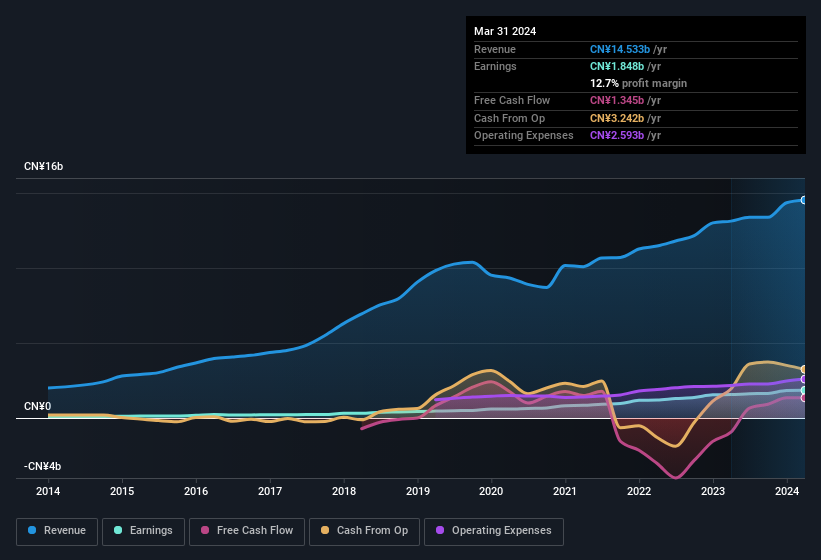The image size is (821, 560).
Task: Click the CN¥2.593b operating expenses value
Action: click(617, 135)
